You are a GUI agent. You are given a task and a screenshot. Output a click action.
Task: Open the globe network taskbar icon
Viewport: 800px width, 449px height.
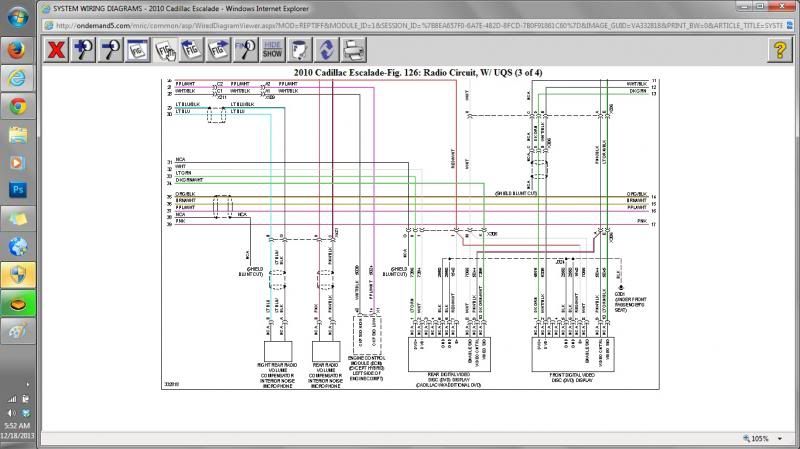tap(17, 247)
